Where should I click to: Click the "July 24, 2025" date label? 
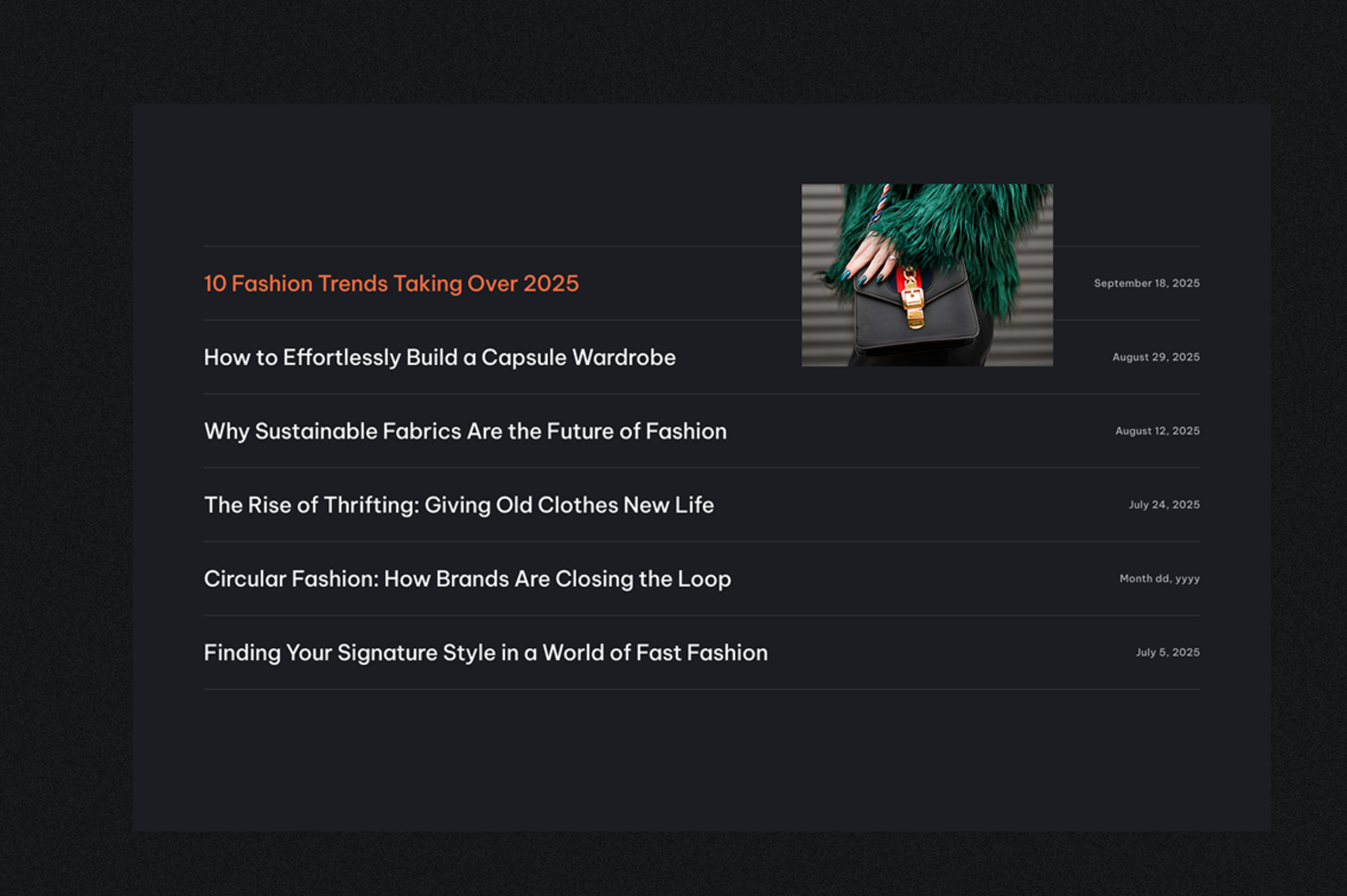[1164, 504]
